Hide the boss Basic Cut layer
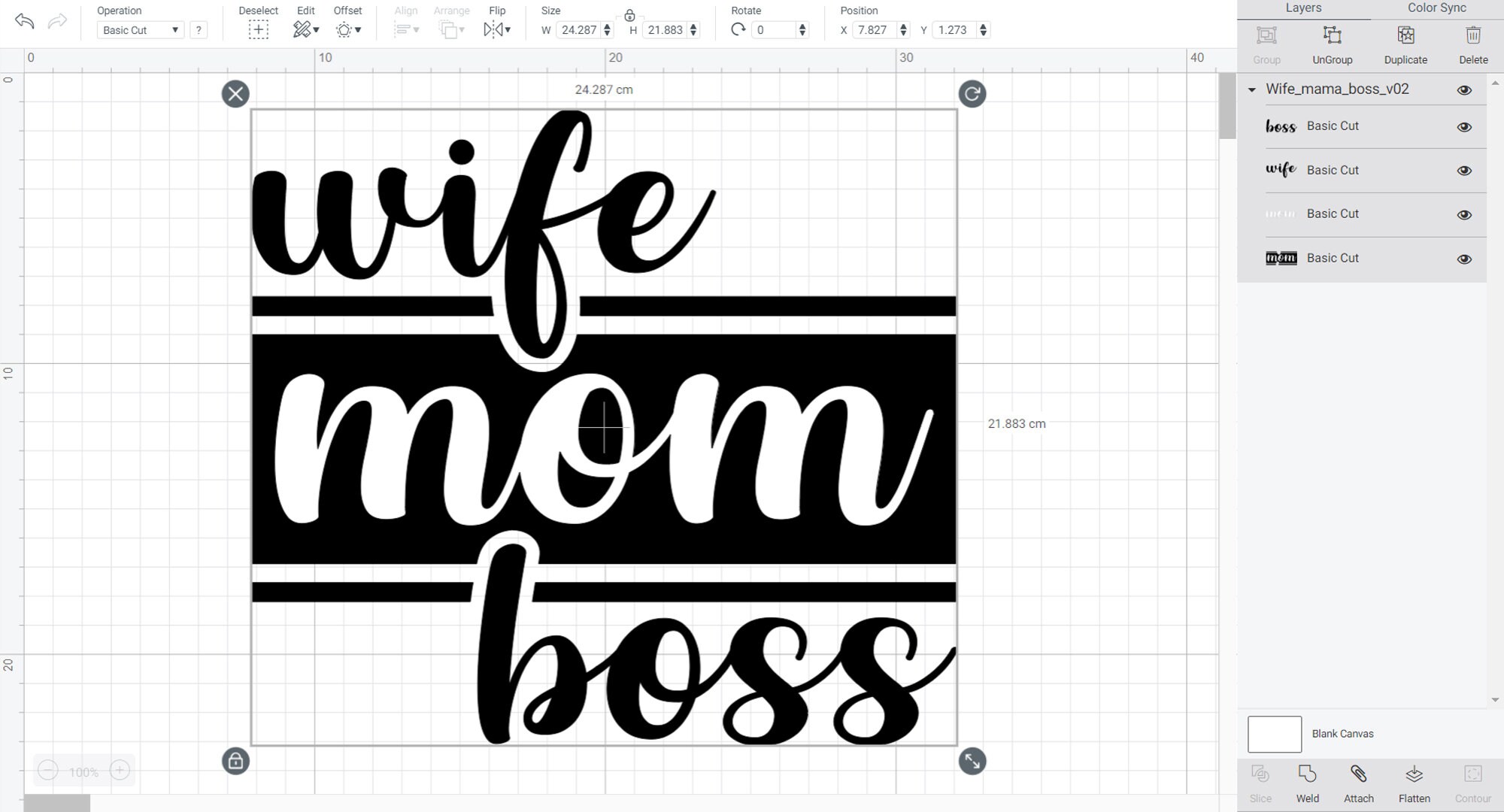 click(x=1464, y=127)
